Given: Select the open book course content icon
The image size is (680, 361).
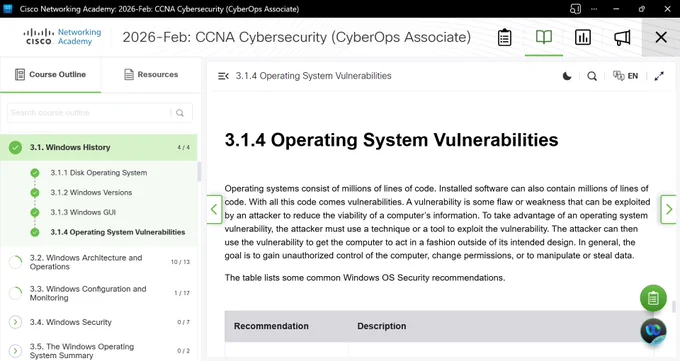Looking at the screenshot, I should click(544, 37).
